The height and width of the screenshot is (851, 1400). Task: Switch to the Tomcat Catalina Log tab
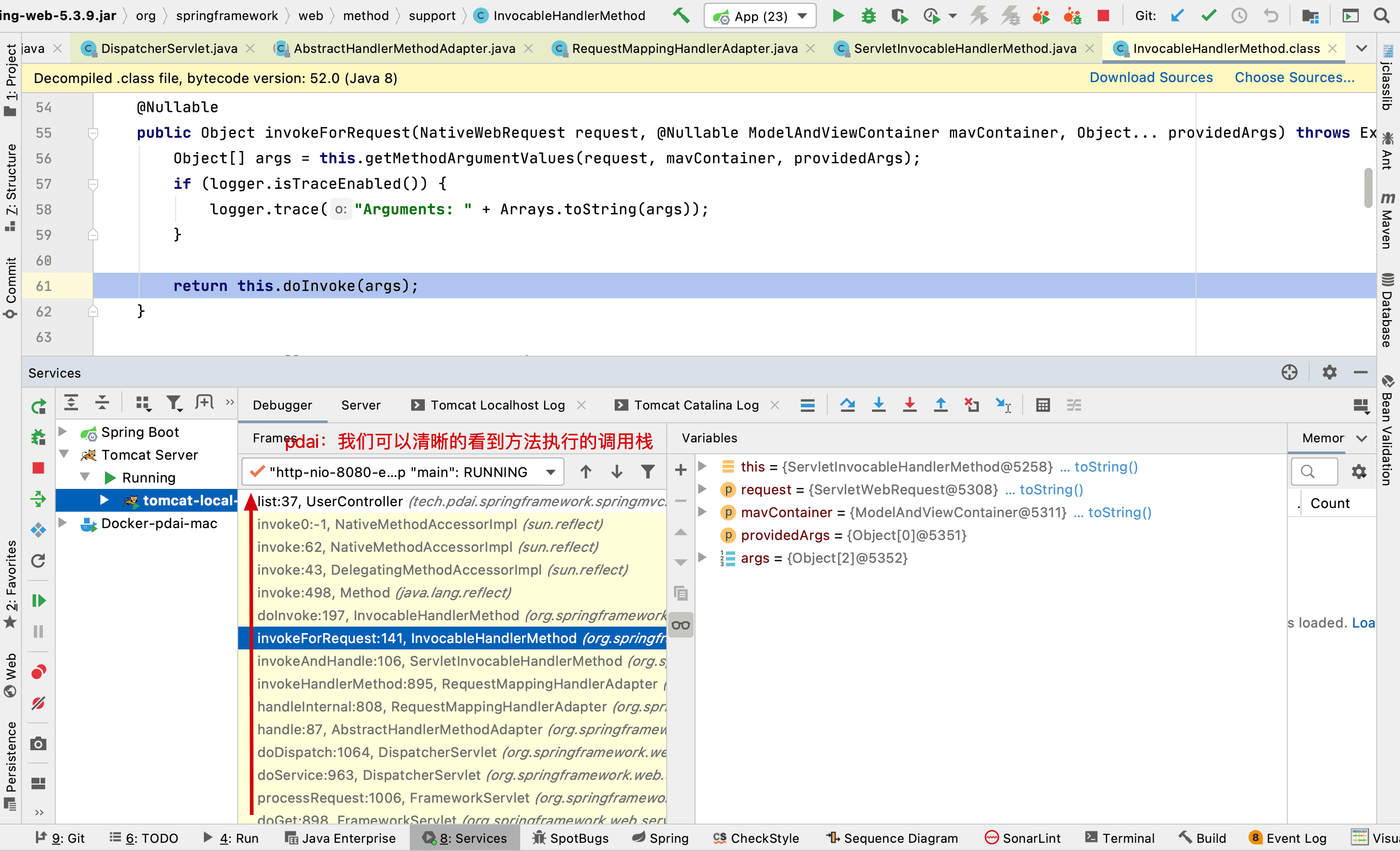(x=696, y=405)
